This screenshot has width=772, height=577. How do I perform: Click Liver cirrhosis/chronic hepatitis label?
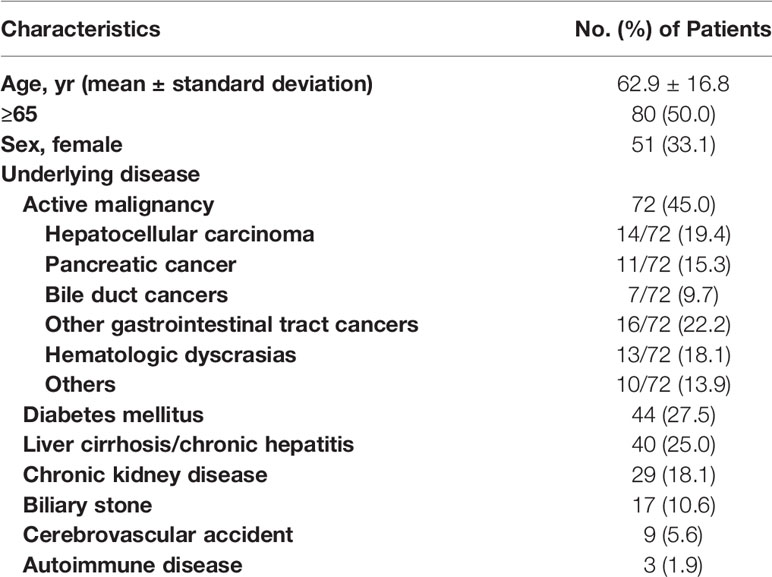189,445
